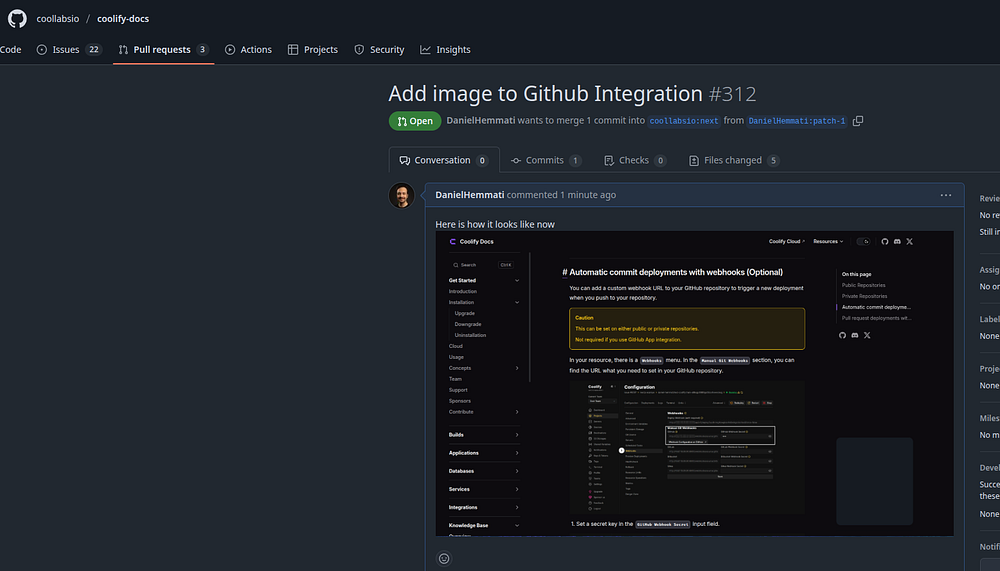Click the Discord icon in the docs header
The width and height of the screenshot is (1000, 571).
[x=897, y=241]
